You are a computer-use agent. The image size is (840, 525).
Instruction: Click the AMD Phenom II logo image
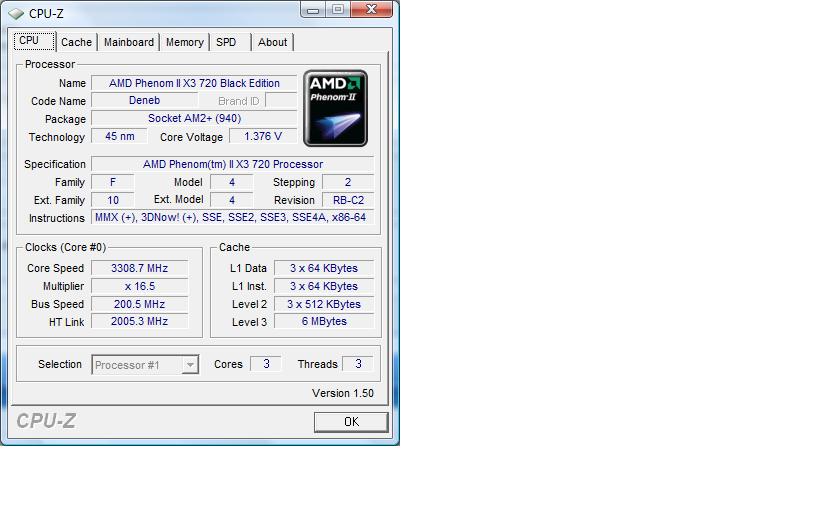tap(335, 108)
